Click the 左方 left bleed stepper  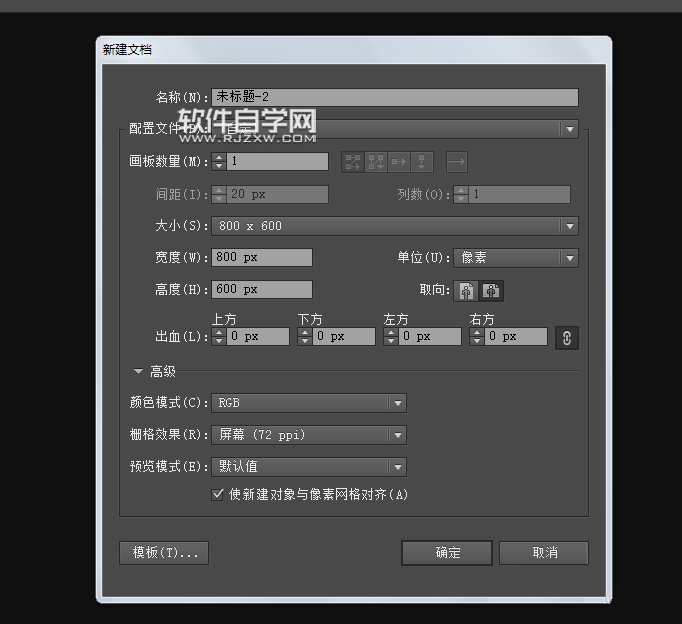[x=391, y=337]
